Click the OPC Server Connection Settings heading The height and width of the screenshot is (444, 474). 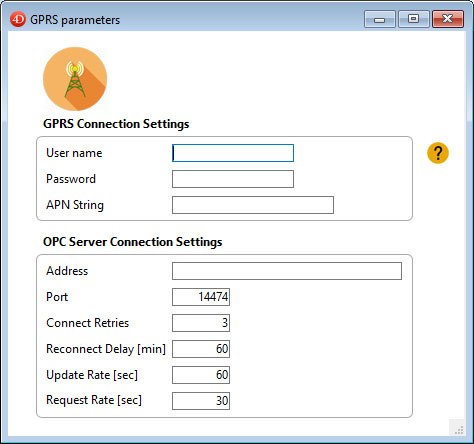(133, 242)
